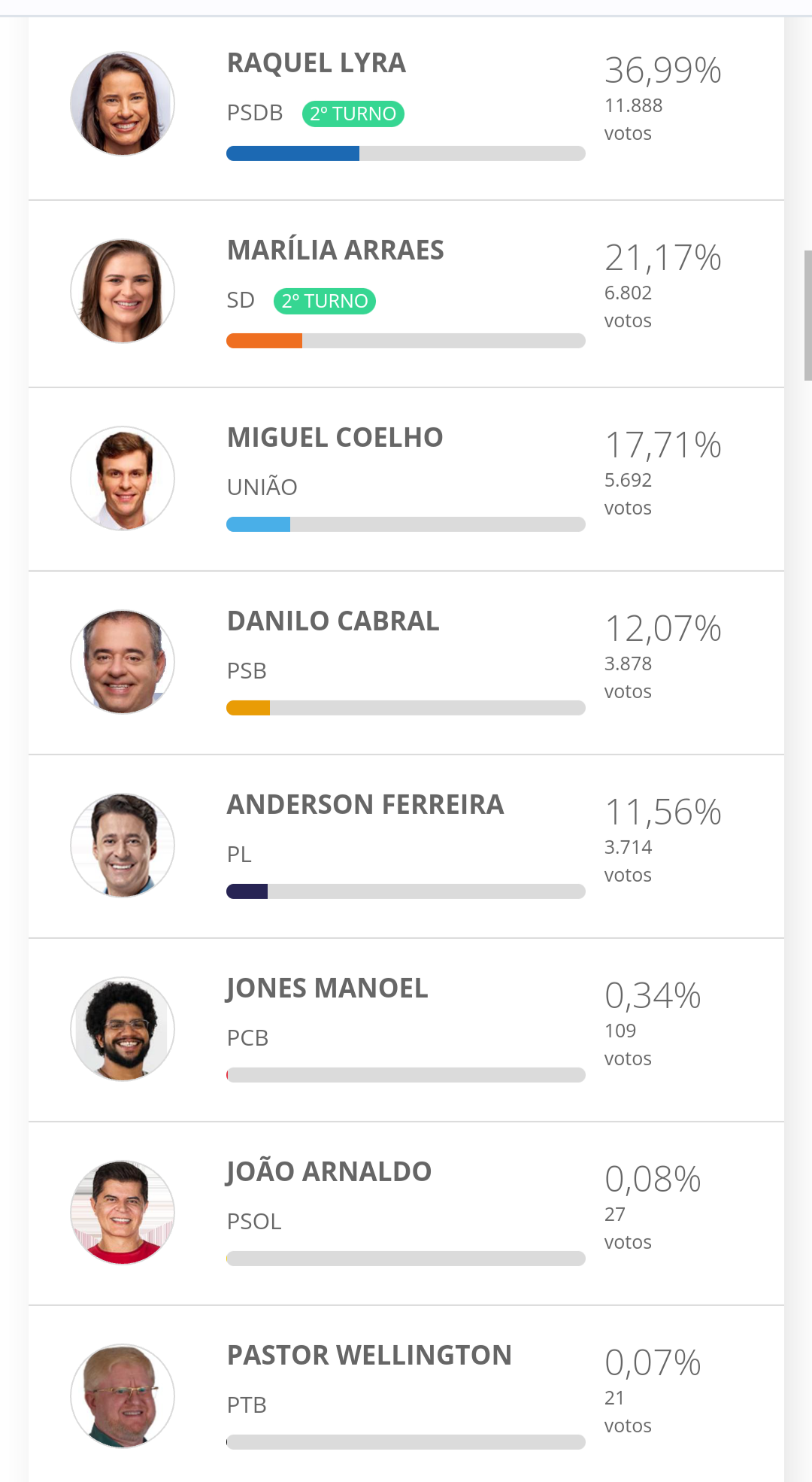This screenshot has height=1482, width=812.
Task: Select the DANILO CABRAL name
Action: click(x=333, y=621)
